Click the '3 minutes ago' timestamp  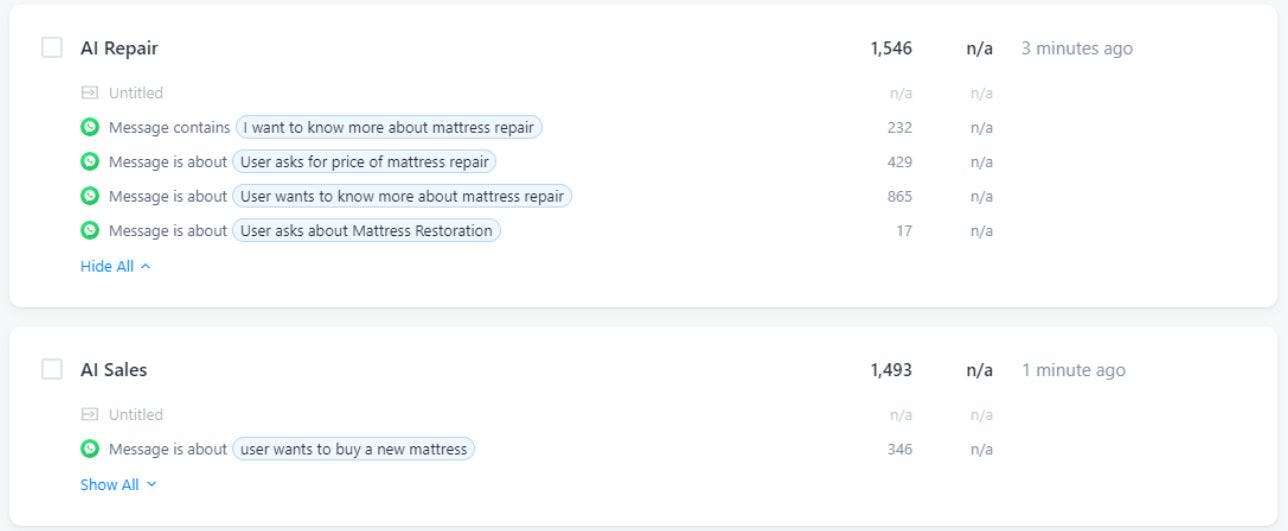click(1077, 48)
